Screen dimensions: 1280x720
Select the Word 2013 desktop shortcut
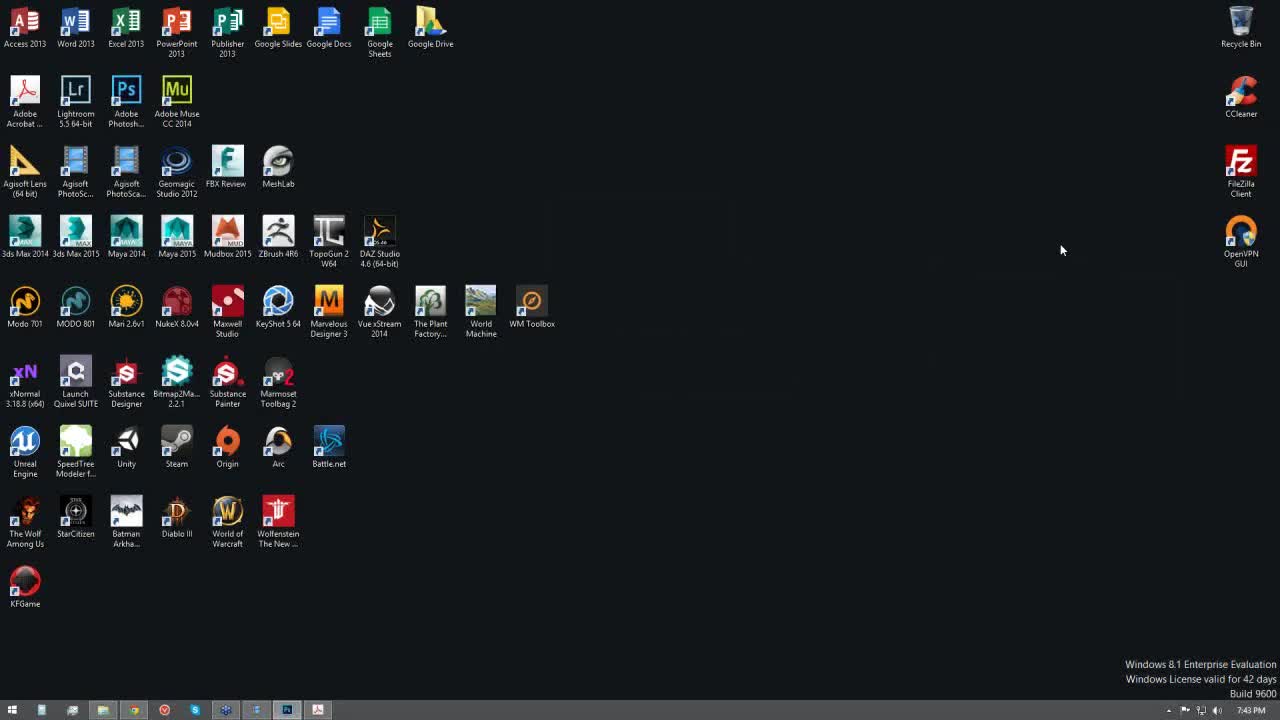coord(76,28)
